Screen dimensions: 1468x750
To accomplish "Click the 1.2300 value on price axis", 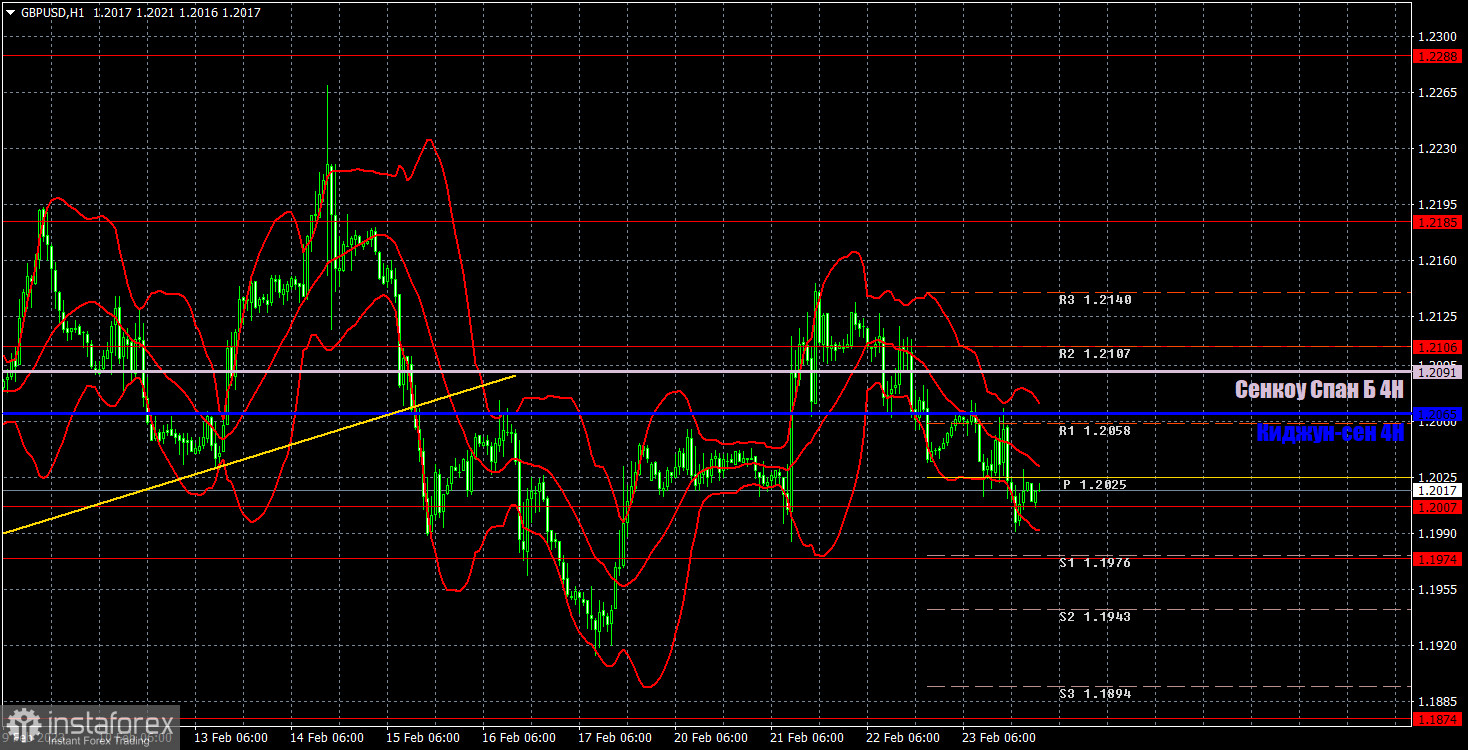I will [1436, 36].
